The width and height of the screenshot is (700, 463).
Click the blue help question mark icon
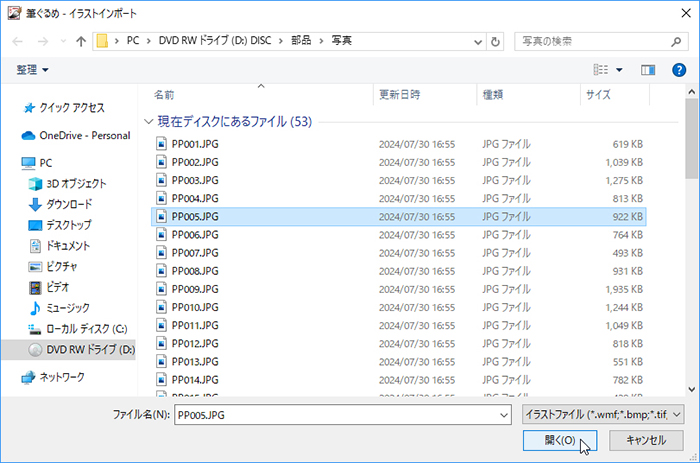click(x=678, y=70)
